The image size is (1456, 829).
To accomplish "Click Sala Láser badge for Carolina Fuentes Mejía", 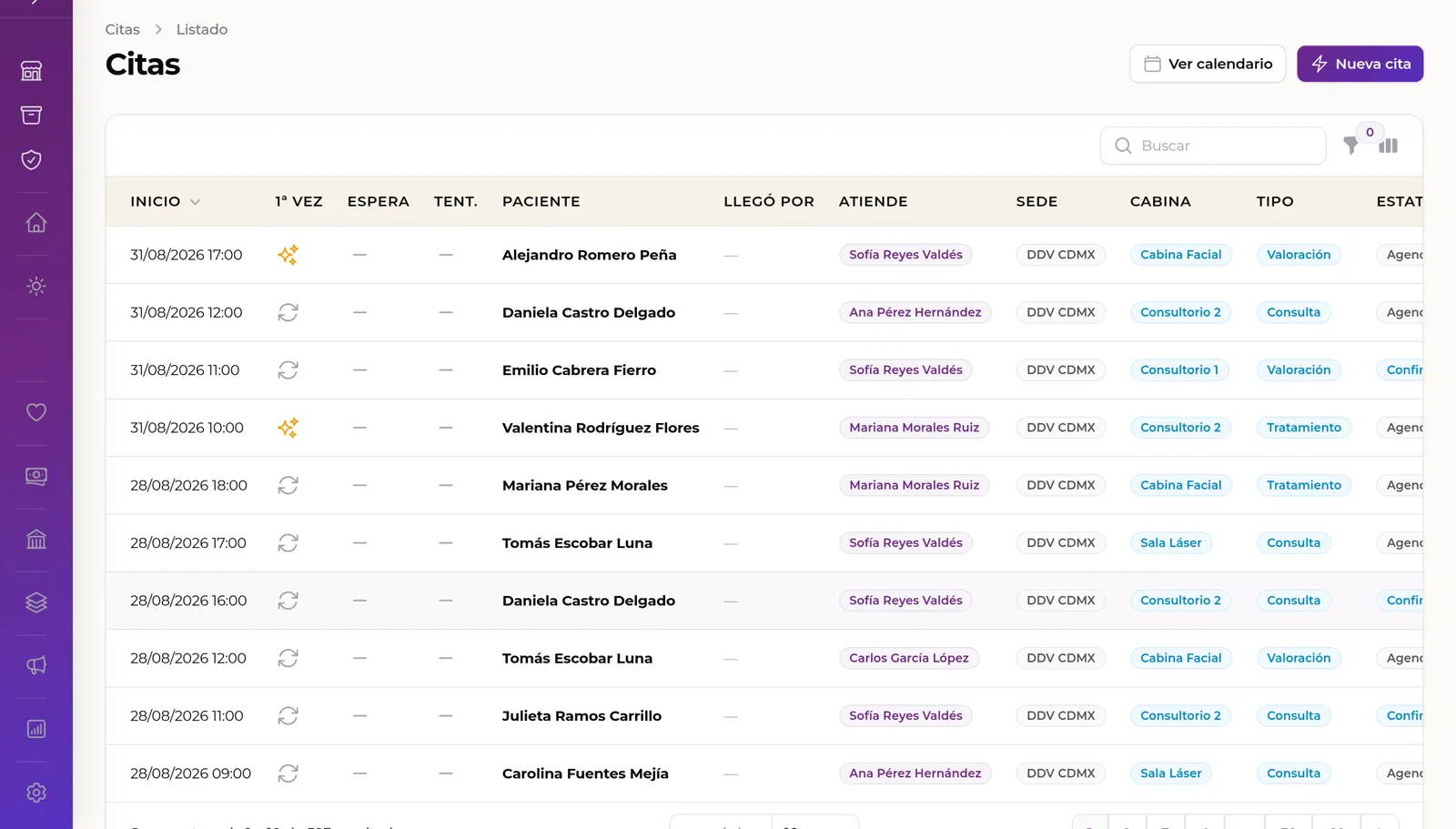I will (1171, 773).
